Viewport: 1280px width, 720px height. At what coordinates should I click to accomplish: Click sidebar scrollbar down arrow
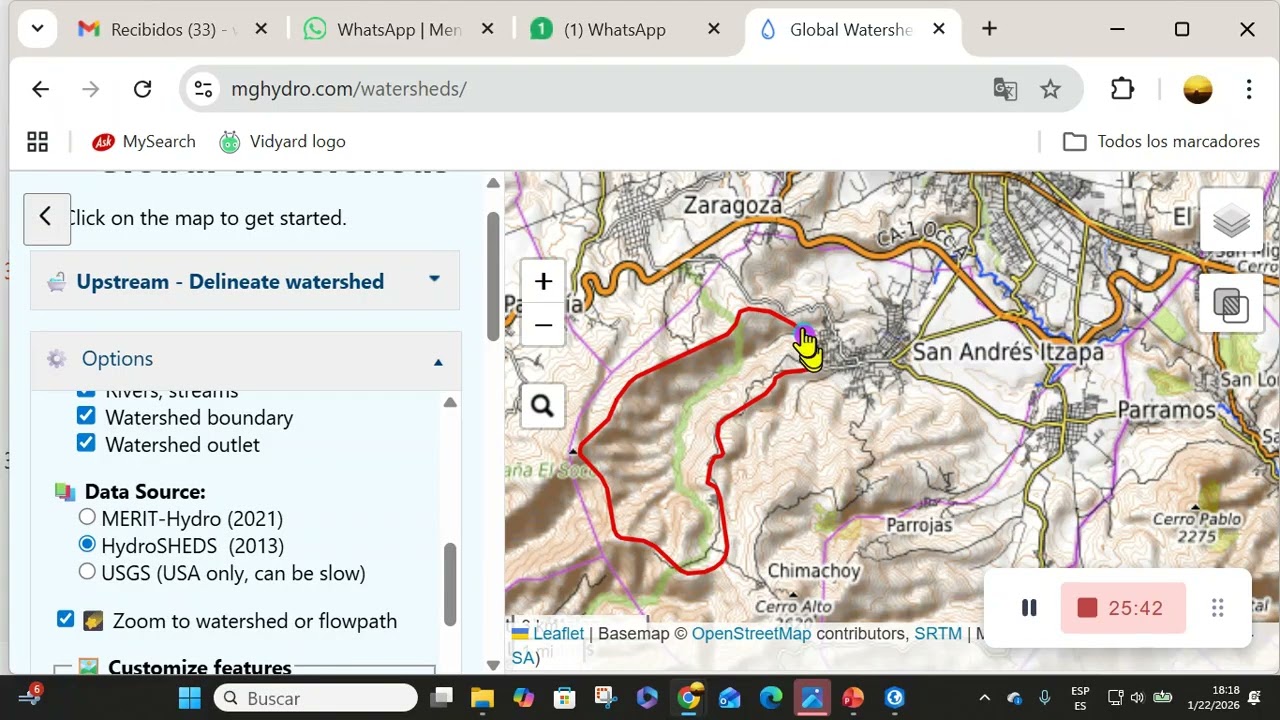[493, 665]
